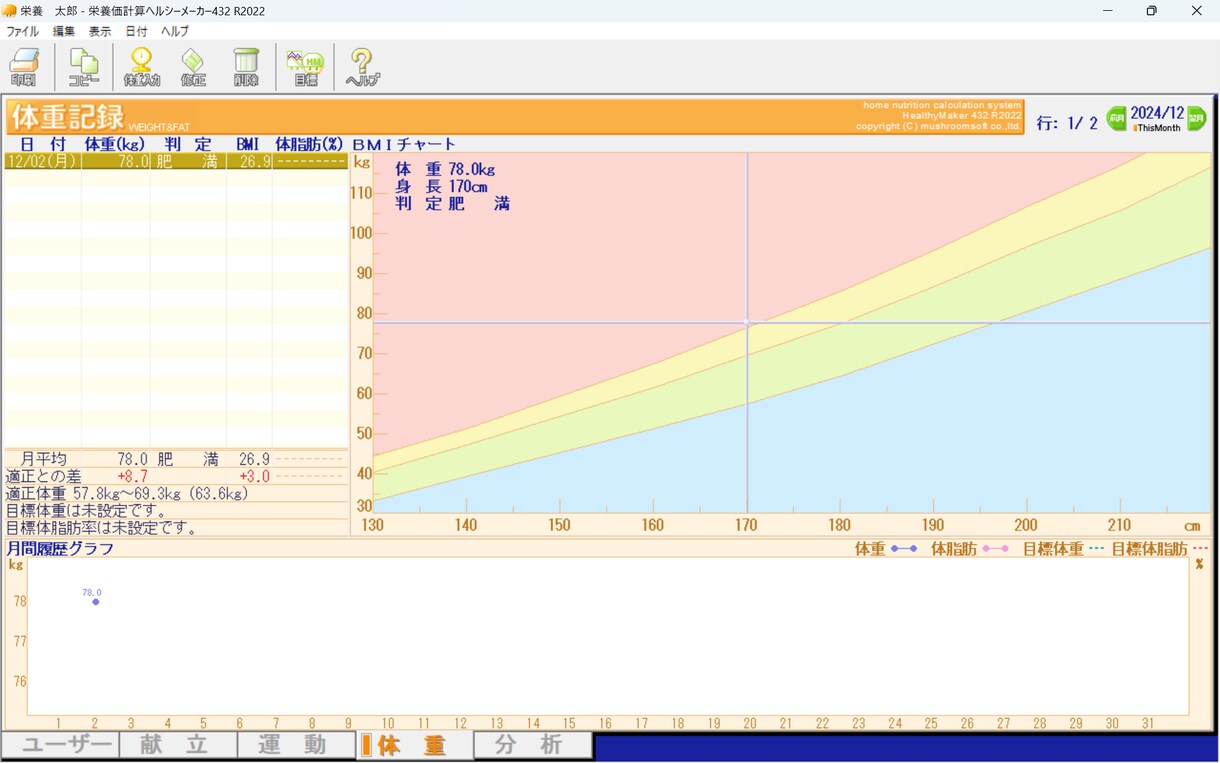Image resolution: width=1220 pixels, height=763 pixels.
Task: Click the 修正 edit toolbar icon
Action: click(193, 67)
